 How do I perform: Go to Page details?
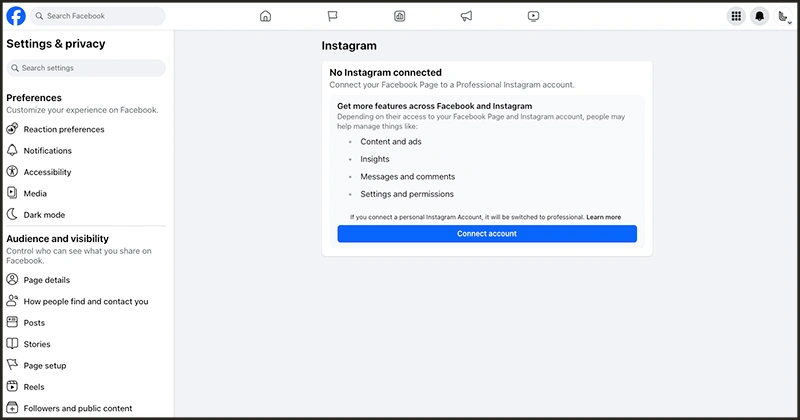[x=46, y=280]
